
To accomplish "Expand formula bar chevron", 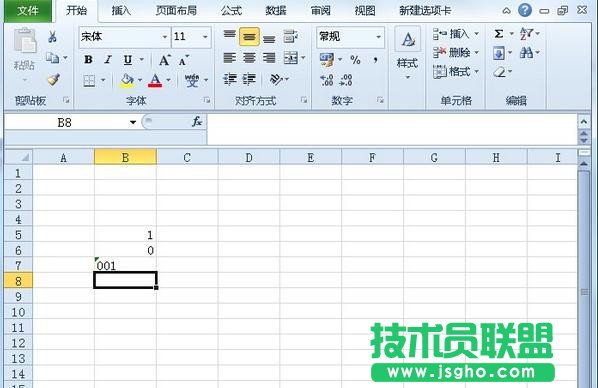I will coord(584,122).
